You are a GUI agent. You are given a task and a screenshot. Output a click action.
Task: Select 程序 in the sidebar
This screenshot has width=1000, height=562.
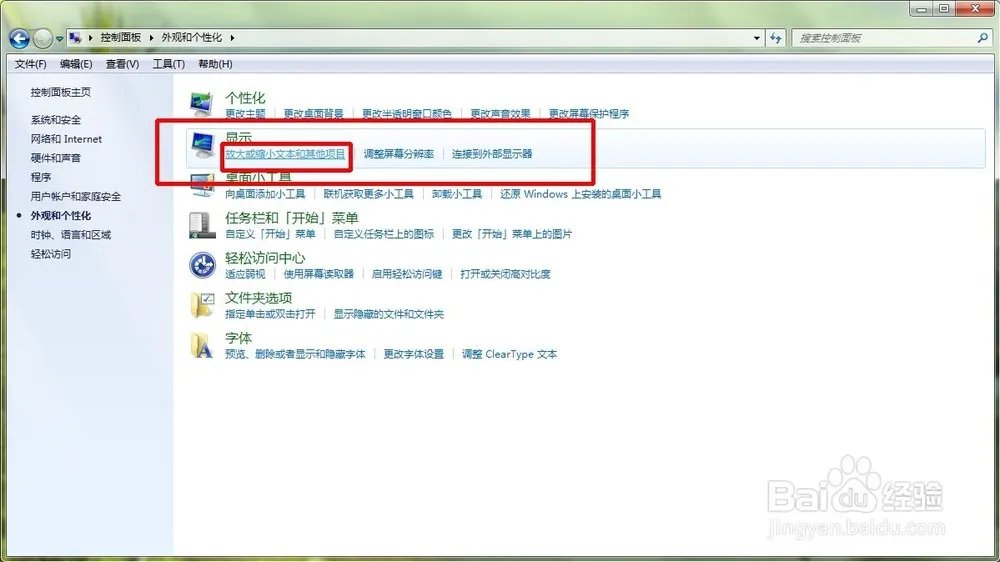point(40,177)
